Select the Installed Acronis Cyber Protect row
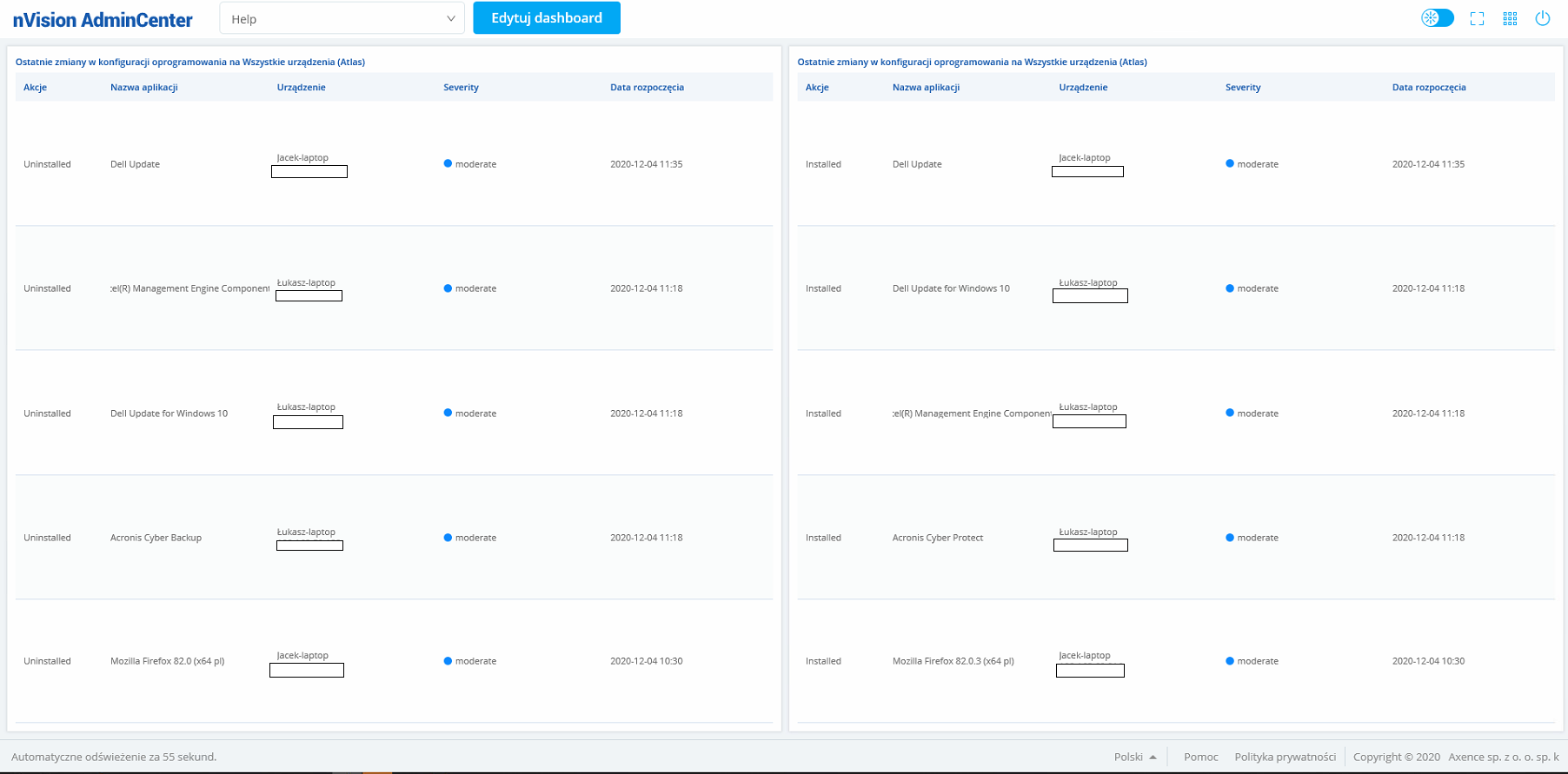Viewport: 1568px width, 774px height. pos(937,538)
